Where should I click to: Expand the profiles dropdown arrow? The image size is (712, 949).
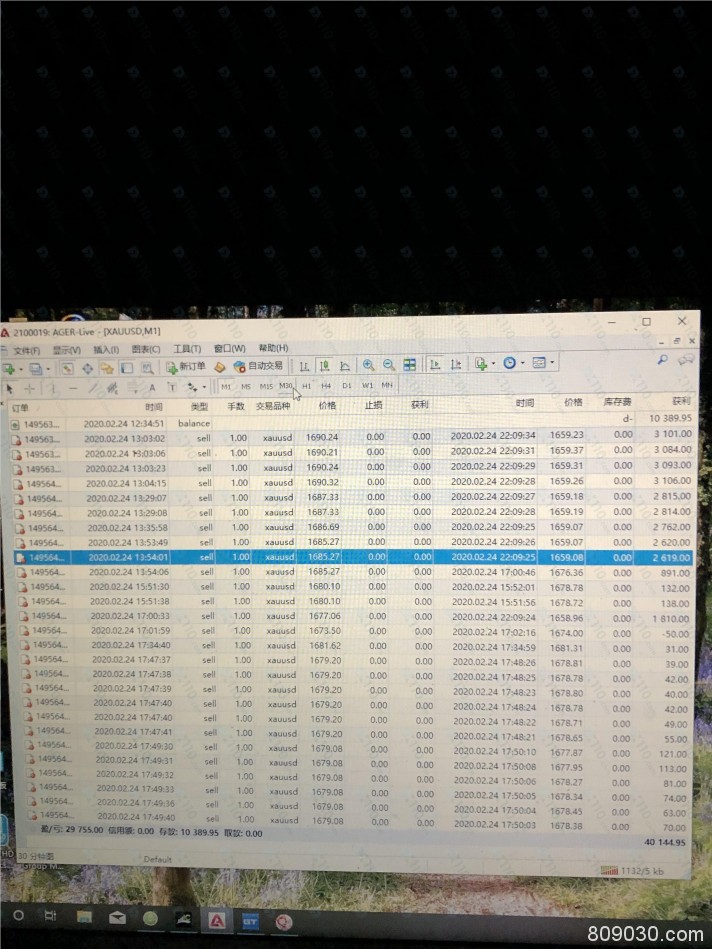pyautogui.click(x=48, y=368)
